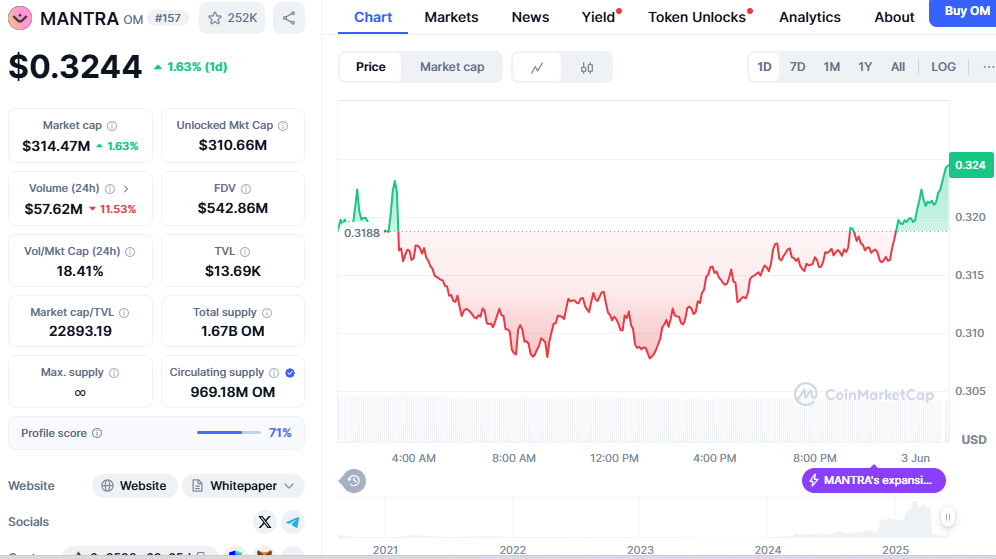
Task: Select the 7D time range
Action: pos(797,67)
